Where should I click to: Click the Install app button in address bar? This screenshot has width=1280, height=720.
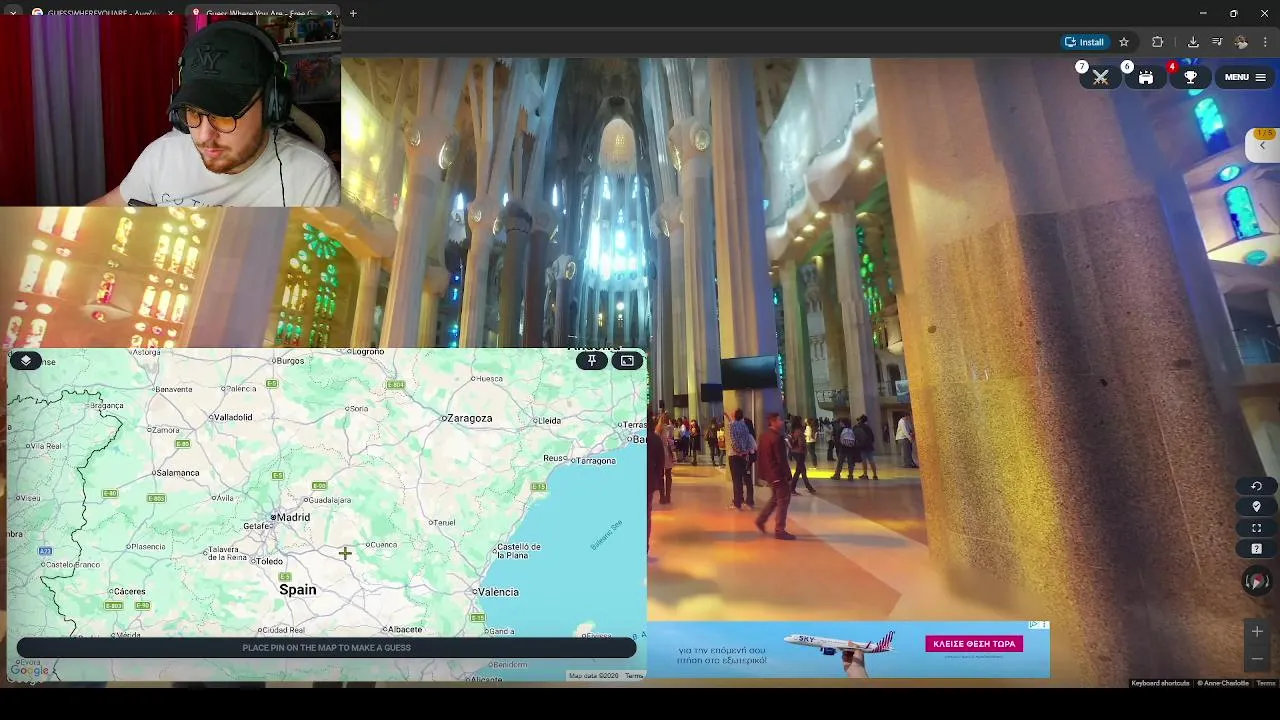click(1084, 42)
